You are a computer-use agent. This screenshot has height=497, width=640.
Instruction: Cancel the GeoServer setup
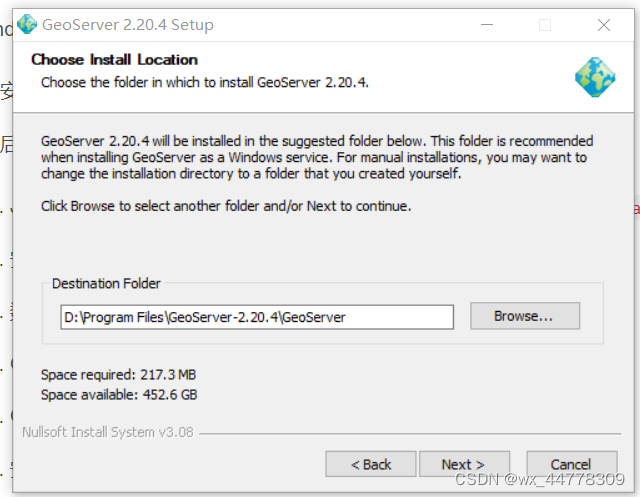click(571, 464)
